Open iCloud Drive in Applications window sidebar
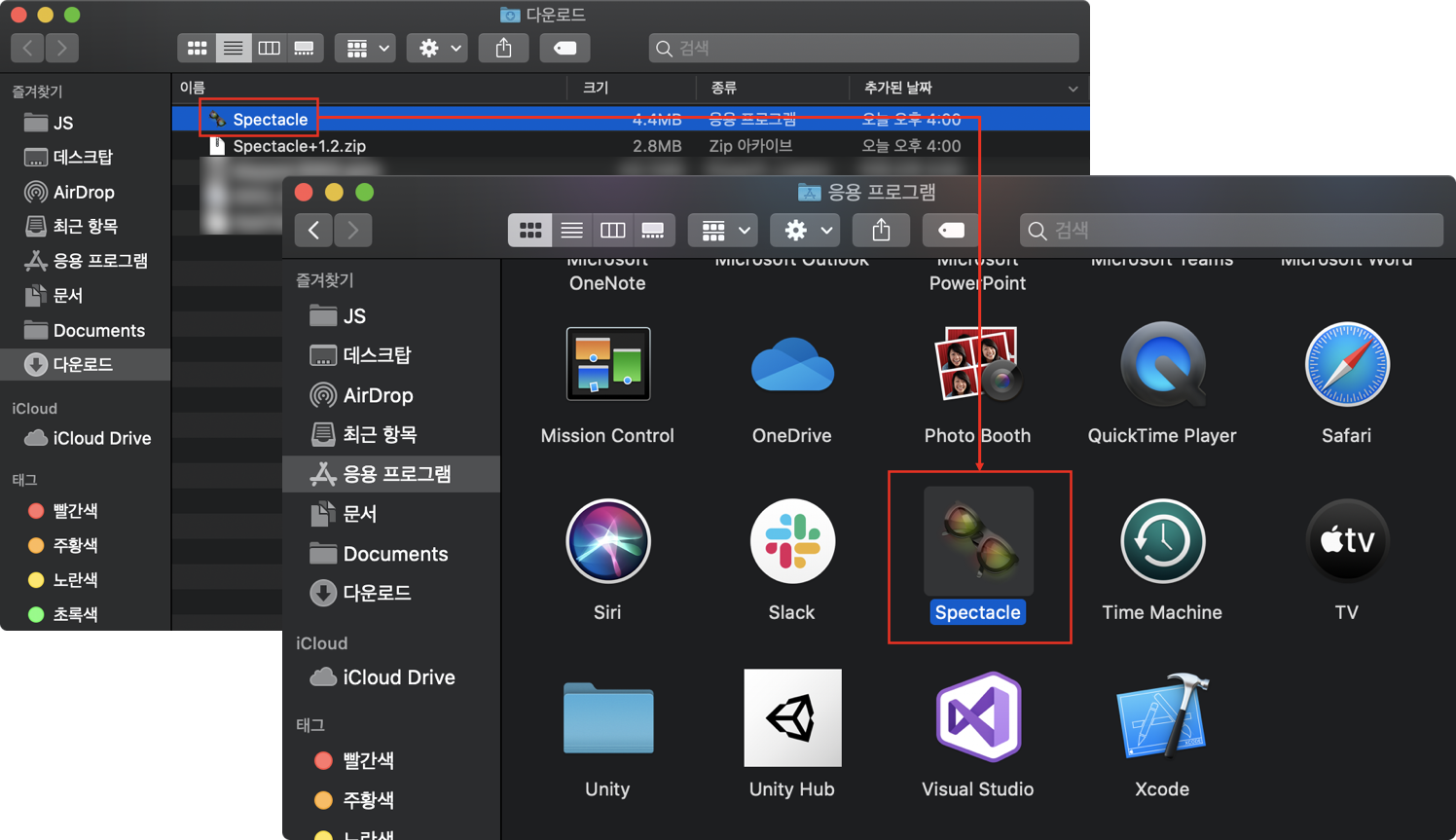The image size is (1456, 840). point(391,677)
